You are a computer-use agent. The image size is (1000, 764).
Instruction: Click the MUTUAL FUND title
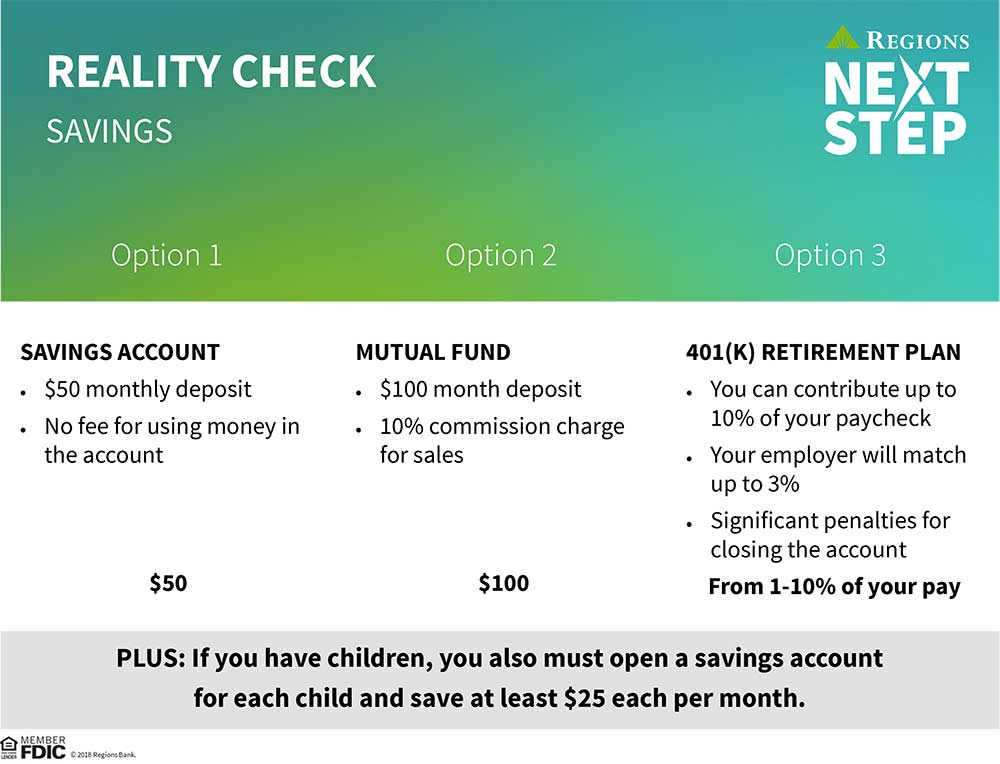[433, 353]
